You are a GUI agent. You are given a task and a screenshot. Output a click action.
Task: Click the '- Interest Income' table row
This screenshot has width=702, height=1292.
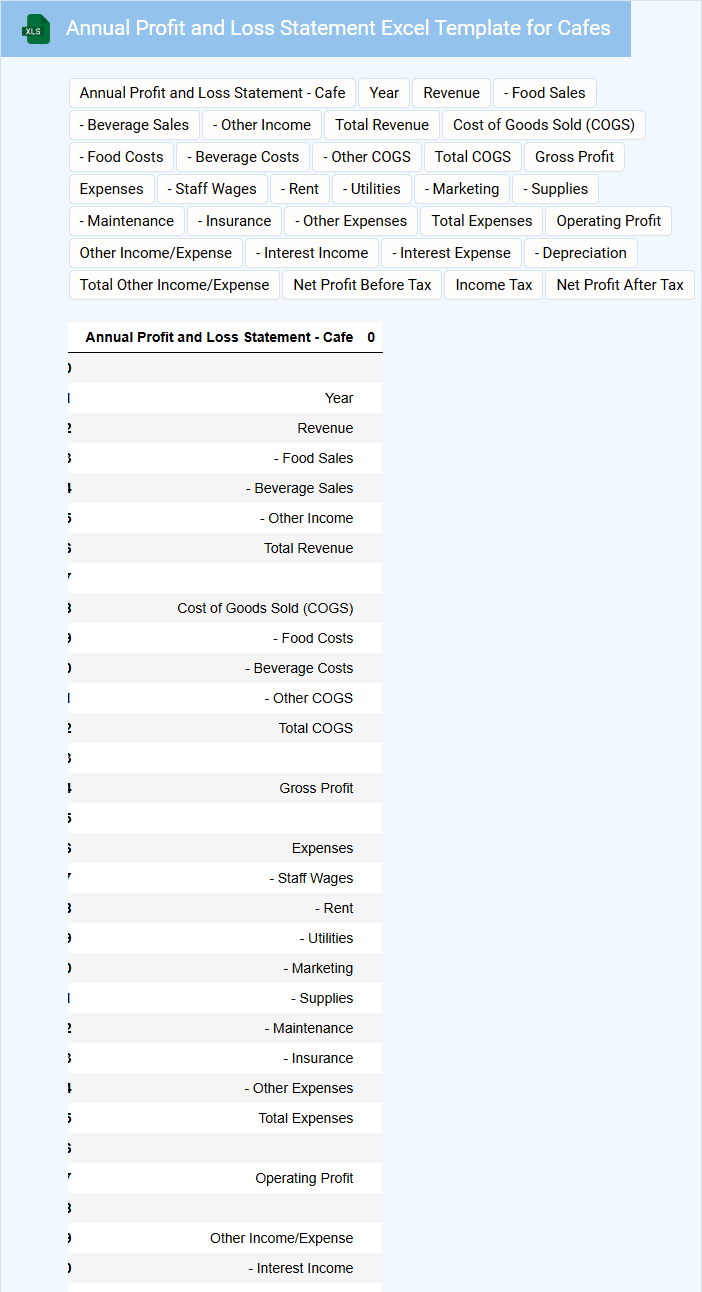click(x=300, y=1268)
